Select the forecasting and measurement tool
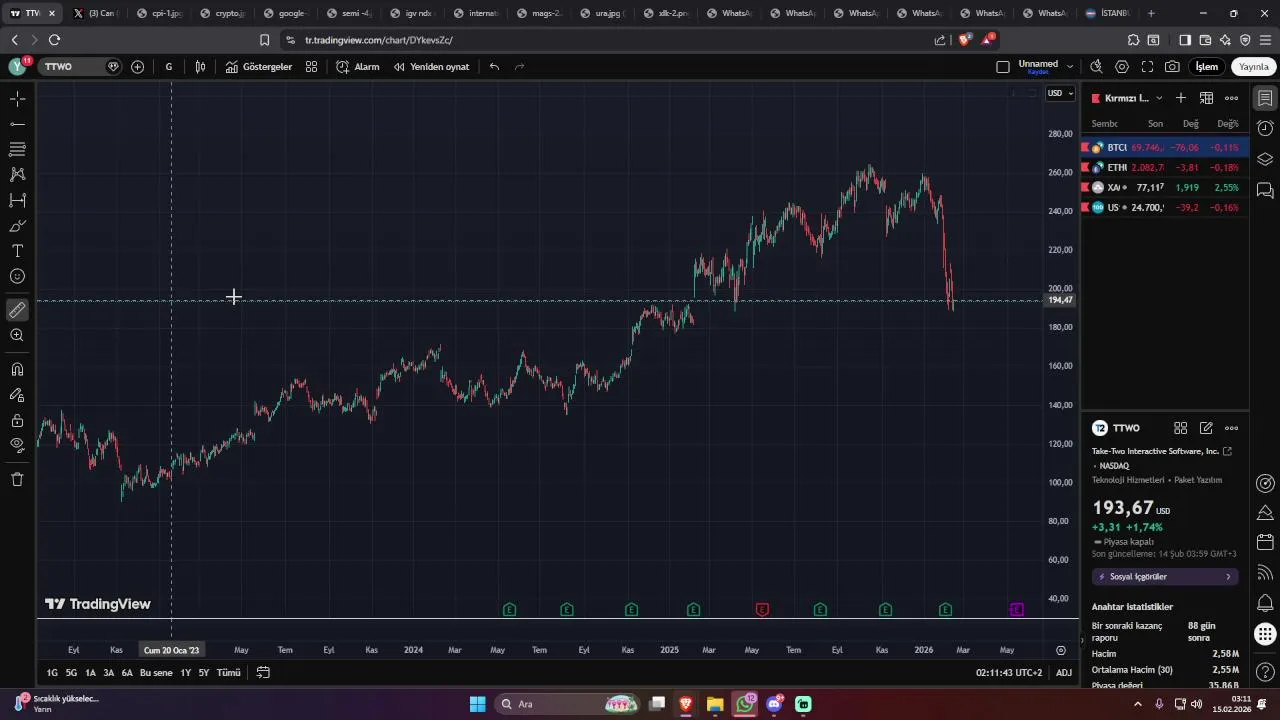Viewport: 1280px width, 720px height. click(x=17, y=200)
